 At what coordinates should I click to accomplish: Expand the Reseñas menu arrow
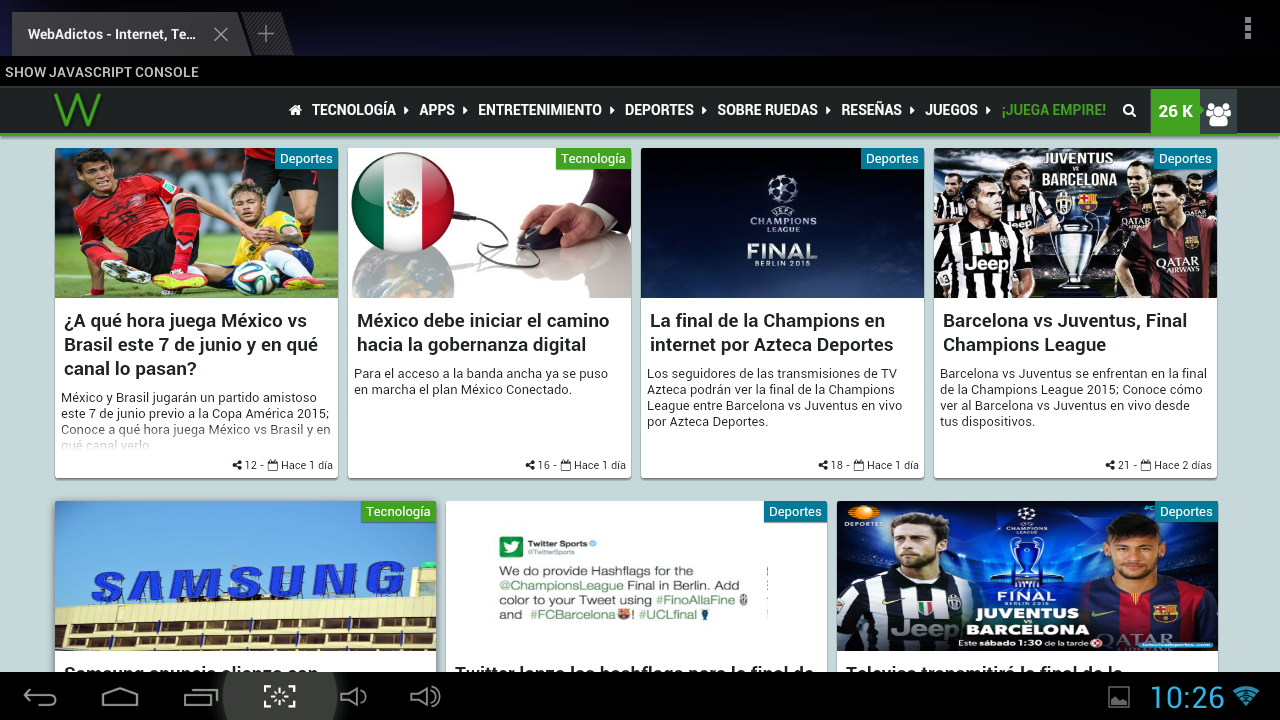point(912,110)
